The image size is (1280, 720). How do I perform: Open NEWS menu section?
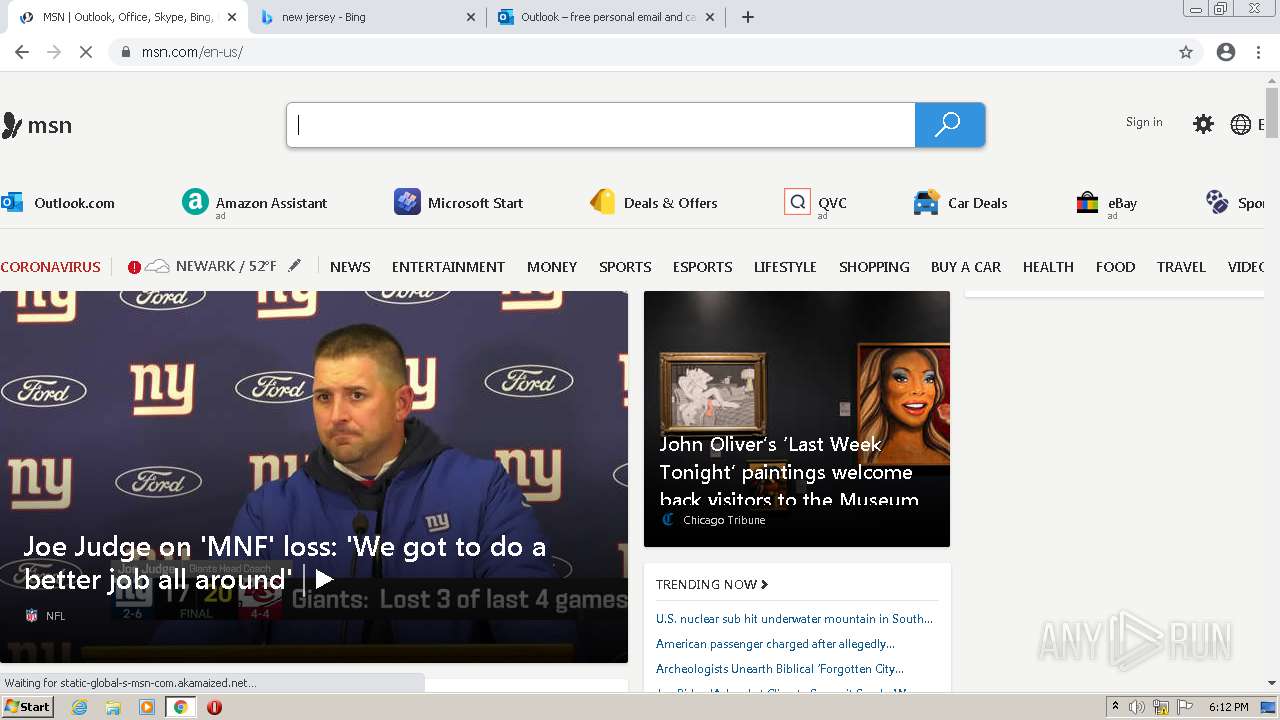point(350,267)
